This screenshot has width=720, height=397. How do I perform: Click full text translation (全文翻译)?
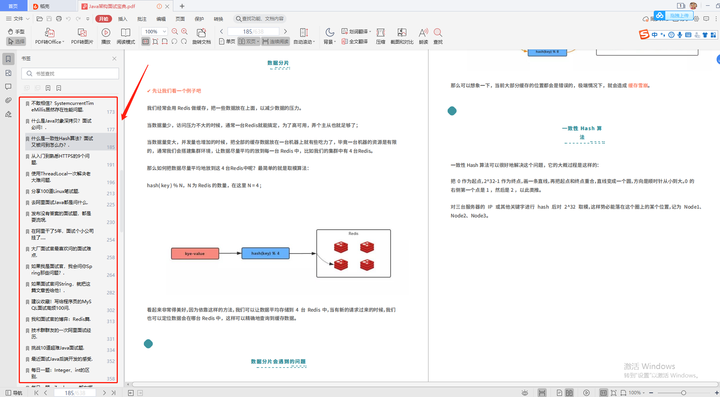point(354,41)
